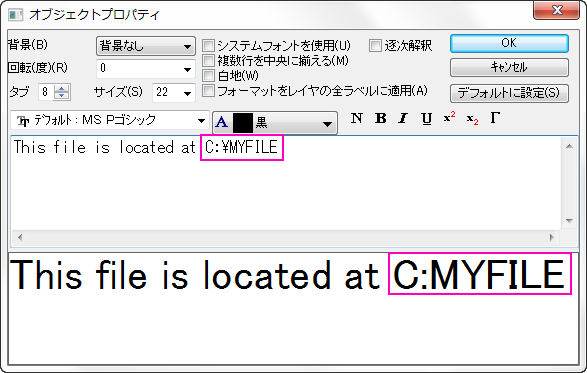The width and height of the screenshot is (587, 373).
Task: Apply superscript formatting icon
Action: [x=449, y=118]
